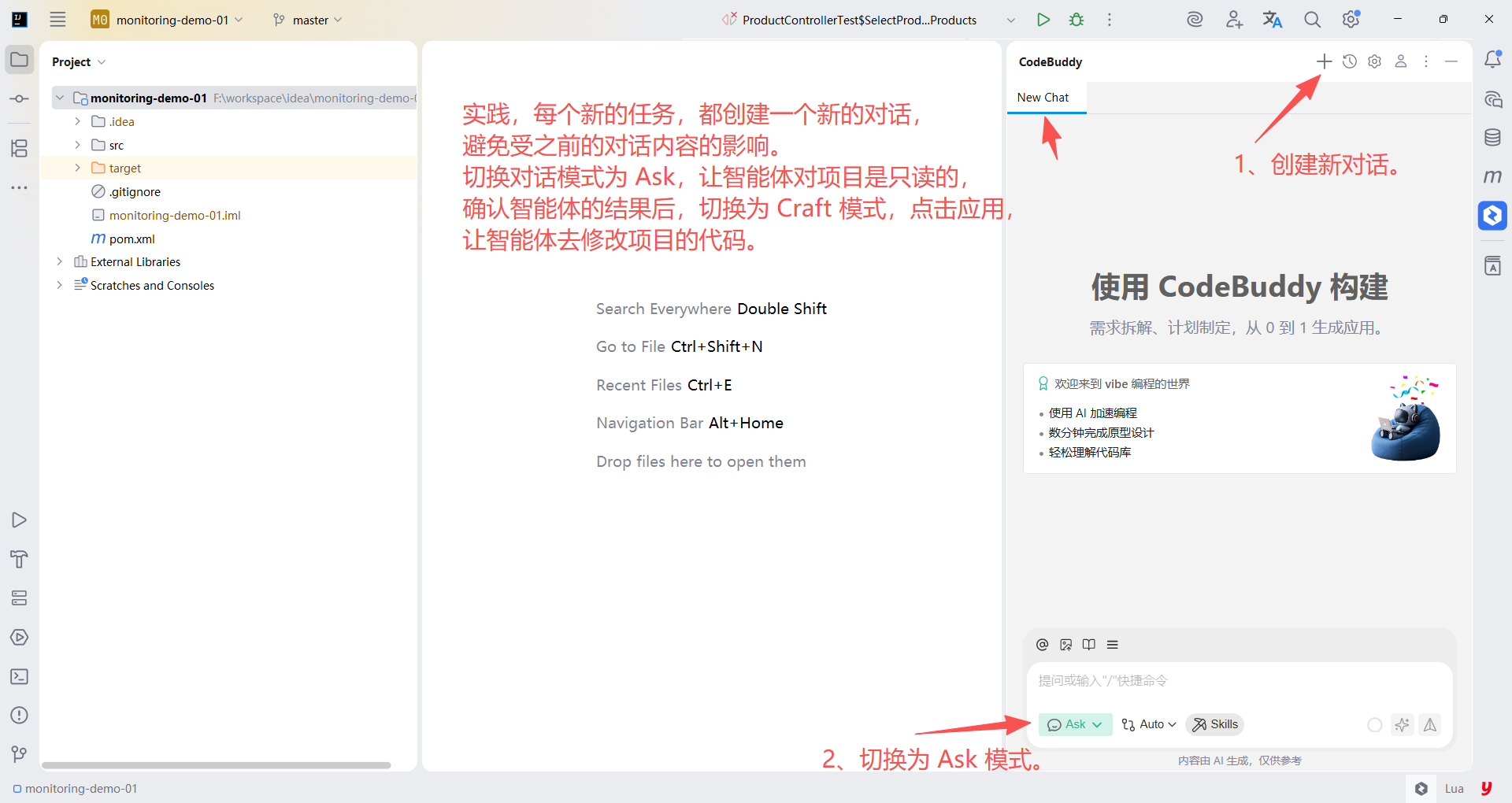Expand the Scratches and Consoles node arrow
The image size is (1512, 803).
[x=60, y=285]
